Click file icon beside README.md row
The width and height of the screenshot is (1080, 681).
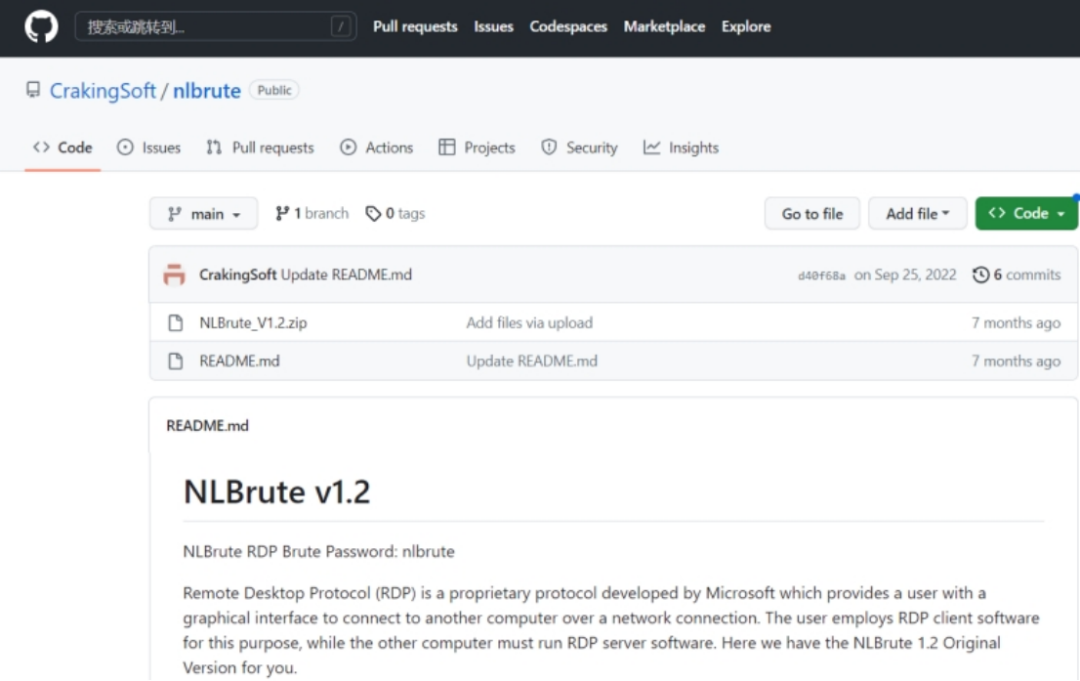point(176,361)
